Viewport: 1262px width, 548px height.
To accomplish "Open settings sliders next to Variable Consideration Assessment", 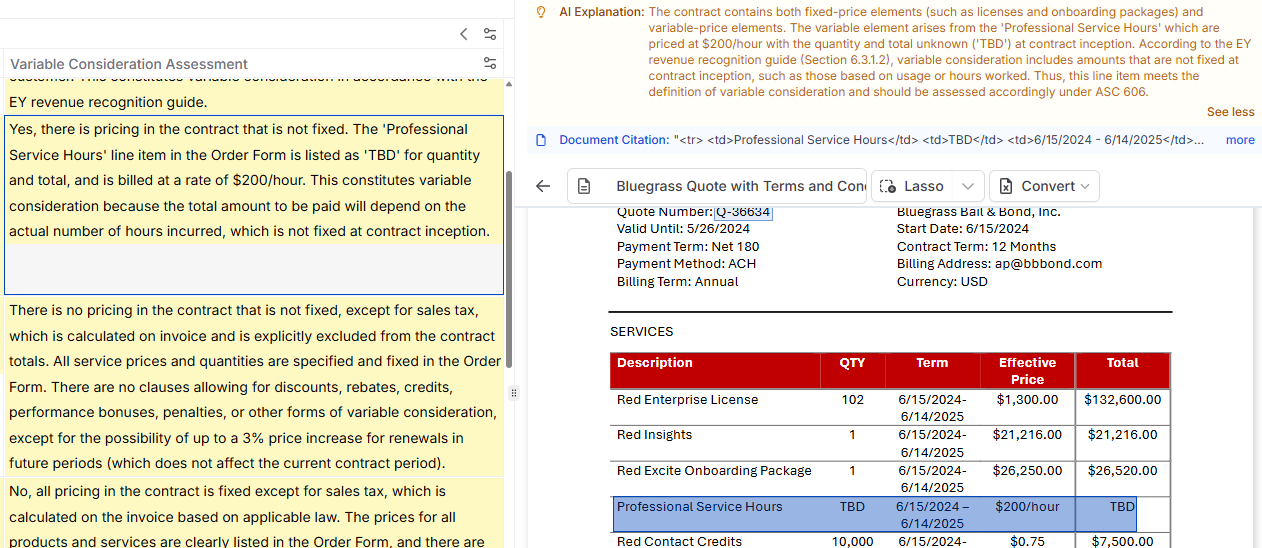I will point(490,63).
